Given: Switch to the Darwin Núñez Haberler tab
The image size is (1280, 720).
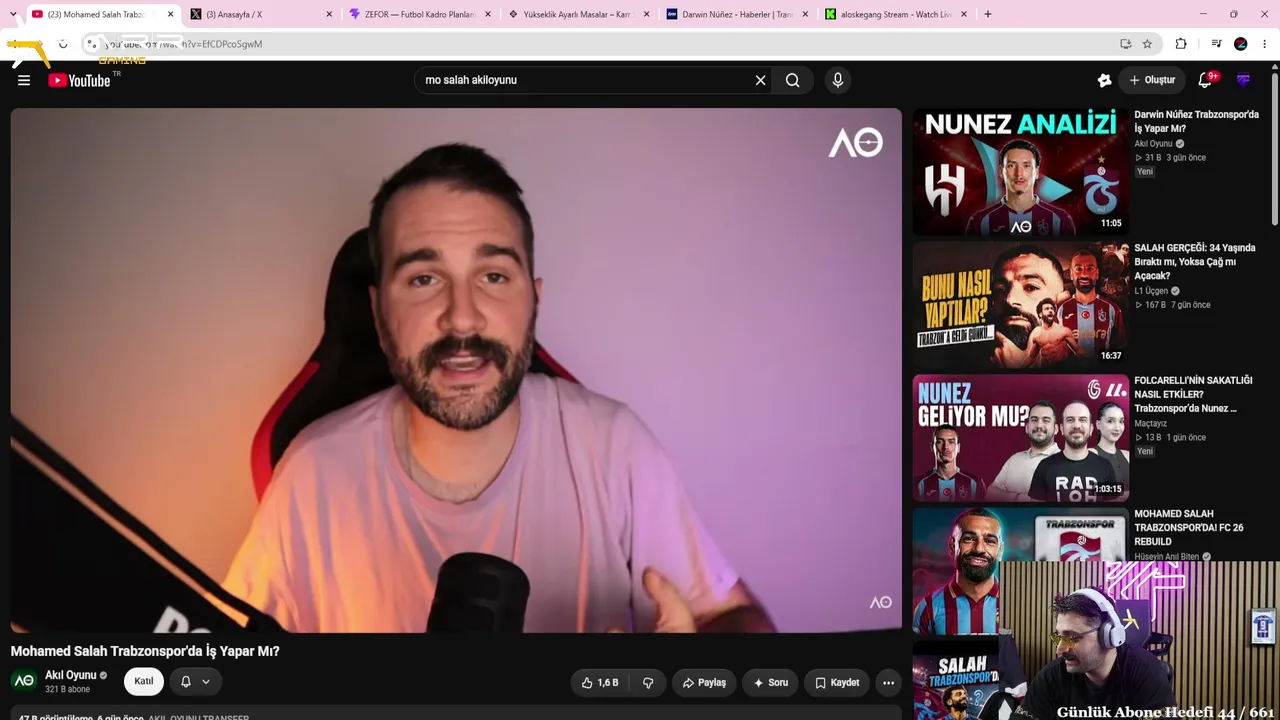Looking at the screenshot, I should point(738,14).
